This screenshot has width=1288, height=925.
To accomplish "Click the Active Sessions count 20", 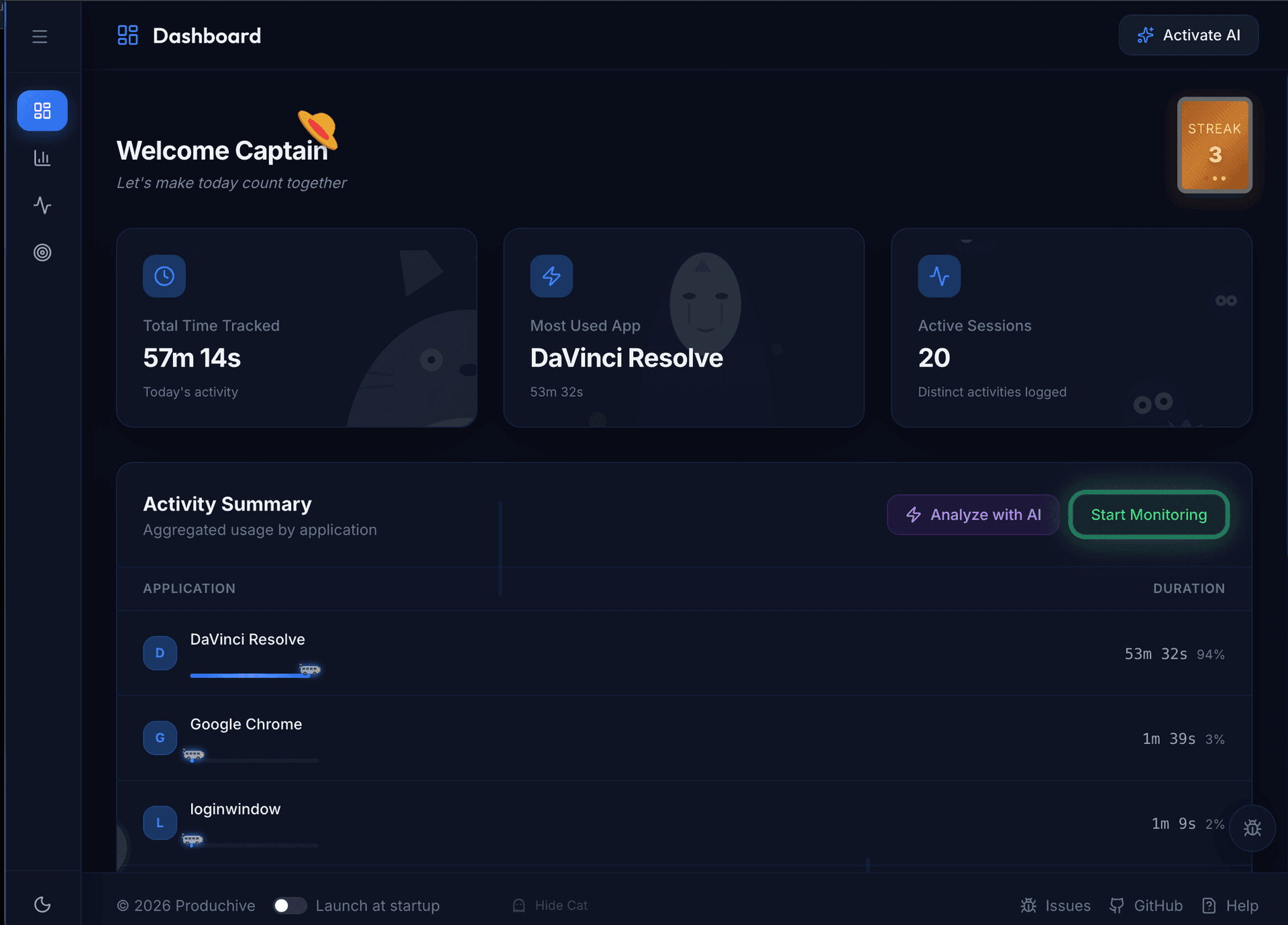I will tap(934, 358).
